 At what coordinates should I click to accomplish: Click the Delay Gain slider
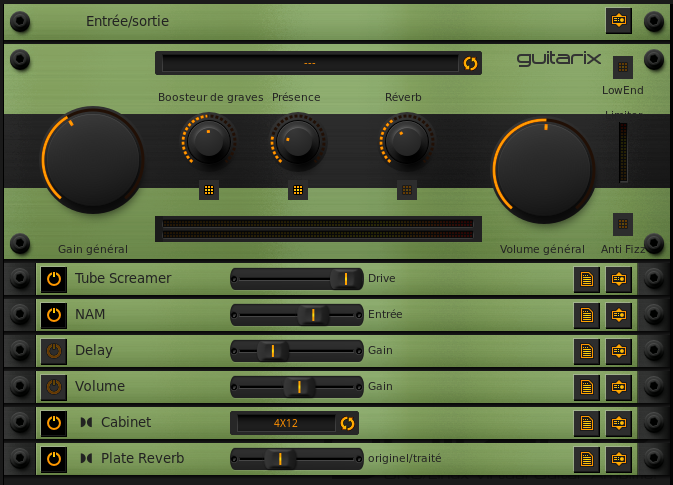[297, 351]
